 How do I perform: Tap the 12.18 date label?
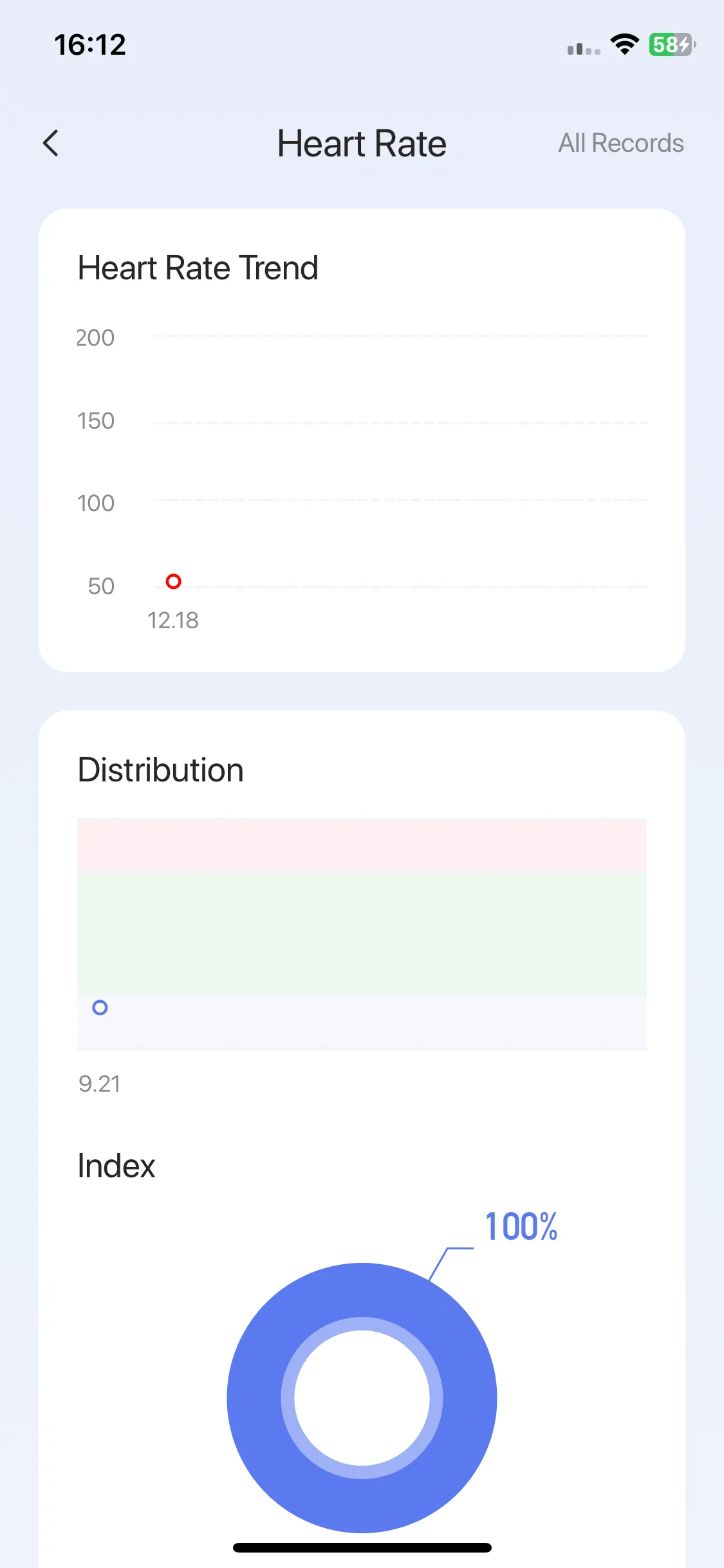click(172, 621)
